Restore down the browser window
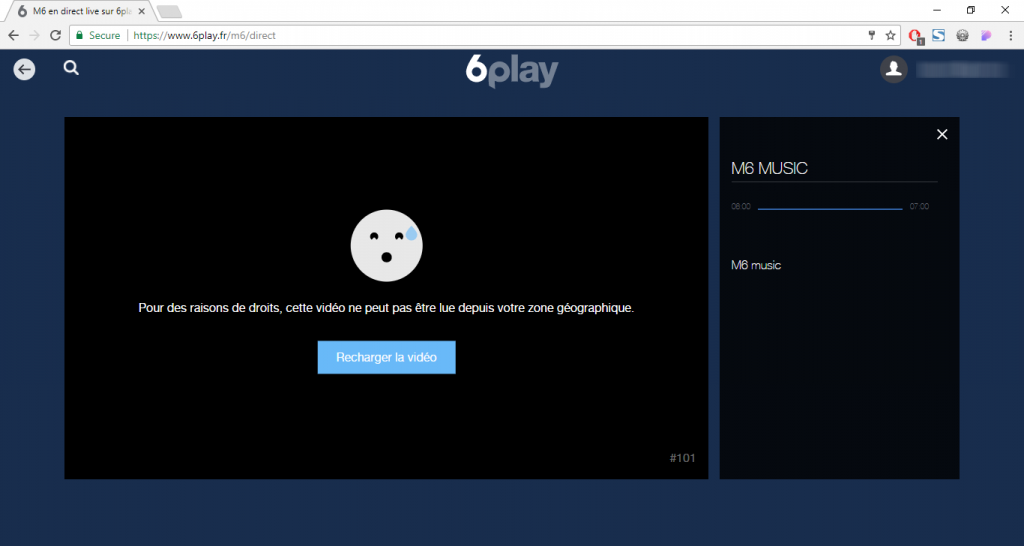Image resolution: width=1024 pixels, height=546 pixels. click(971, 10)
